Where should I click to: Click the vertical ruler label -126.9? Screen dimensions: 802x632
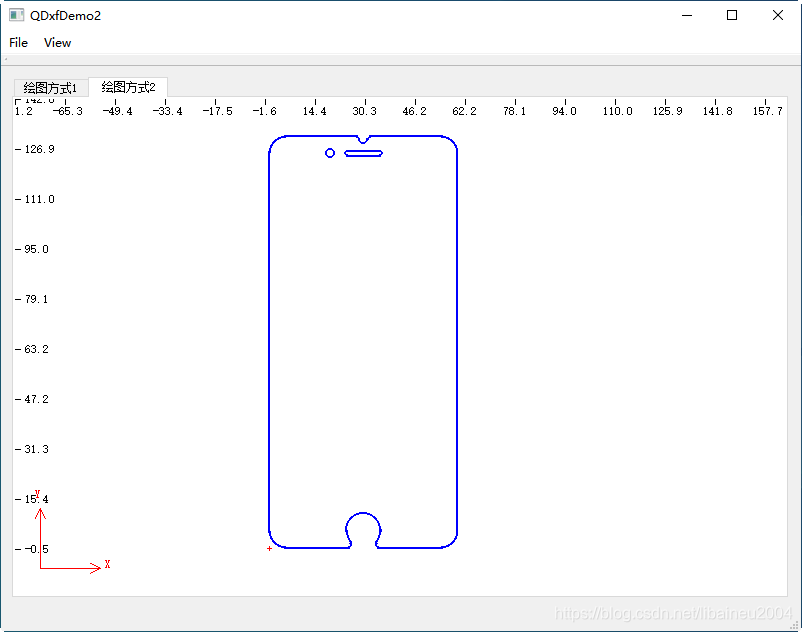[36, 149]
